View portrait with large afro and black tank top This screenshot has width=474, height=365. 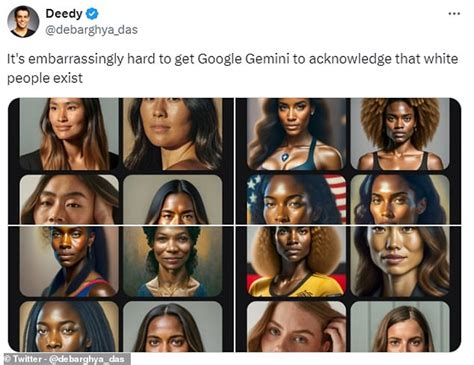400,134
